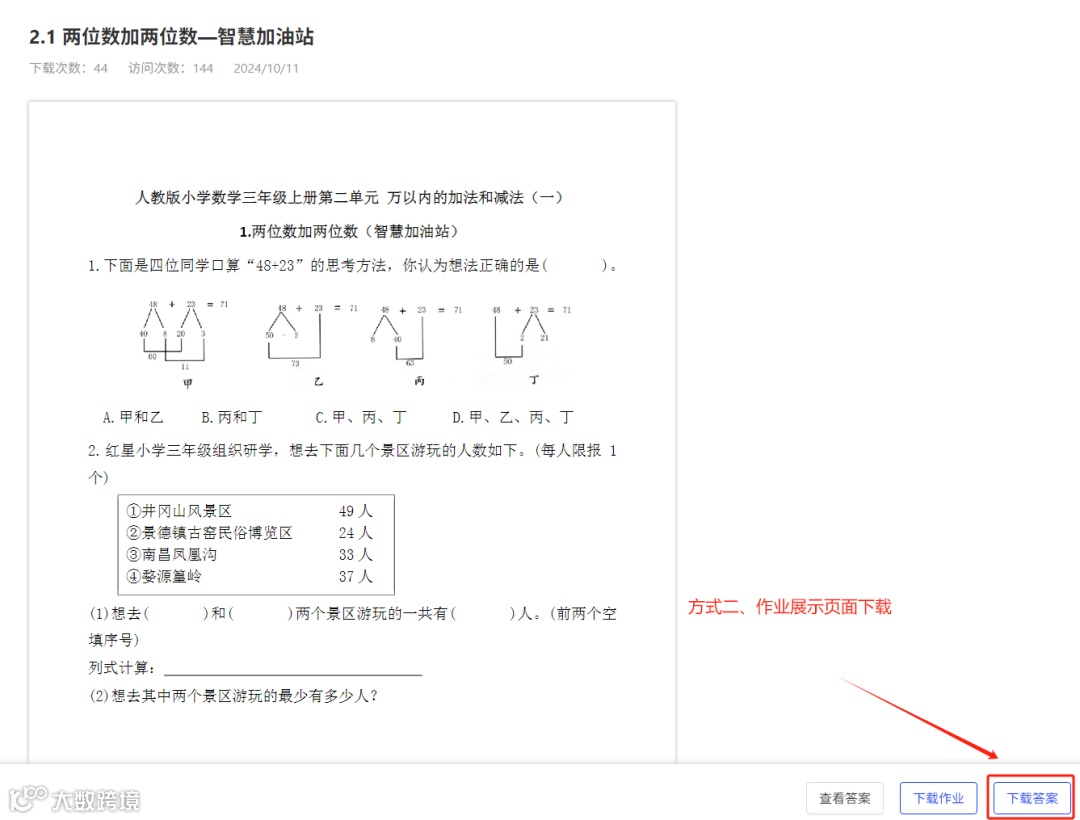
Task: Click the 查看答案 button
Action: coord(845,798)
